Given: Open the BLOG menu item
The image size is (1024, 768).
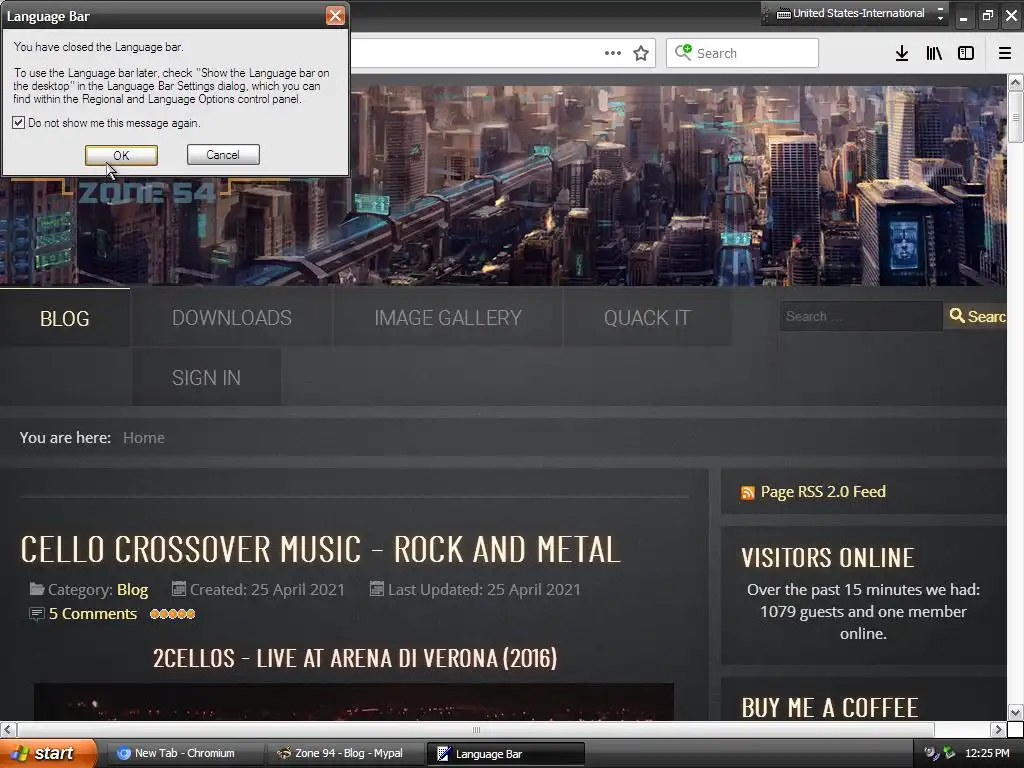Looking at the screenshot, I should 65,318.
